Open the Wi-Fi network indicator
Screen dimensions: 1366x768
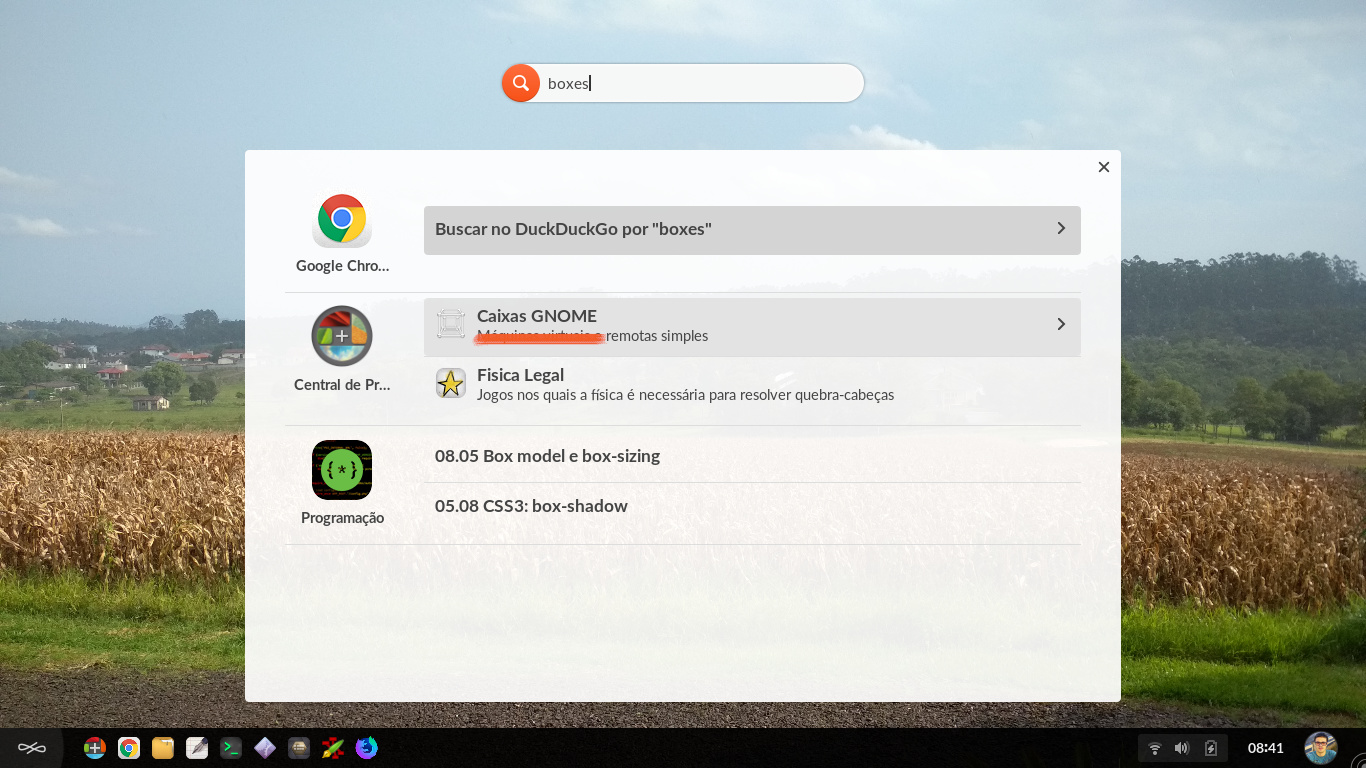click(1154, 748)
